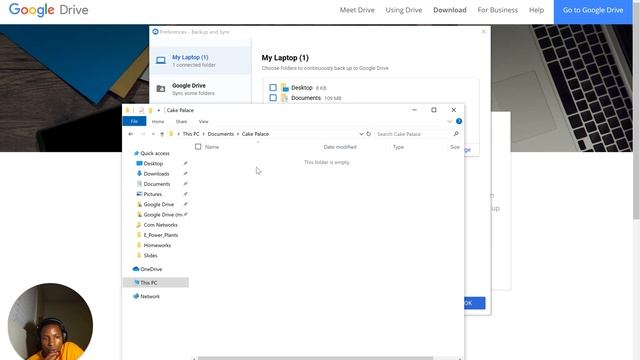The image size is (640, 360).
Task: Click the search magnifier icon
Action: pos(456,134)
